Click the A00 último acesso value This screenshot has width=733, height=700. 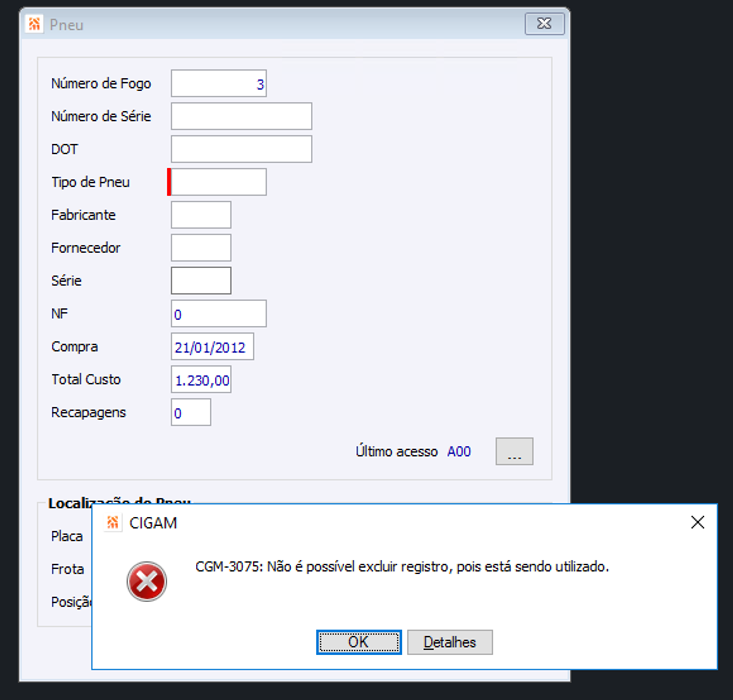pyautogui.click(x=459, y=452)
